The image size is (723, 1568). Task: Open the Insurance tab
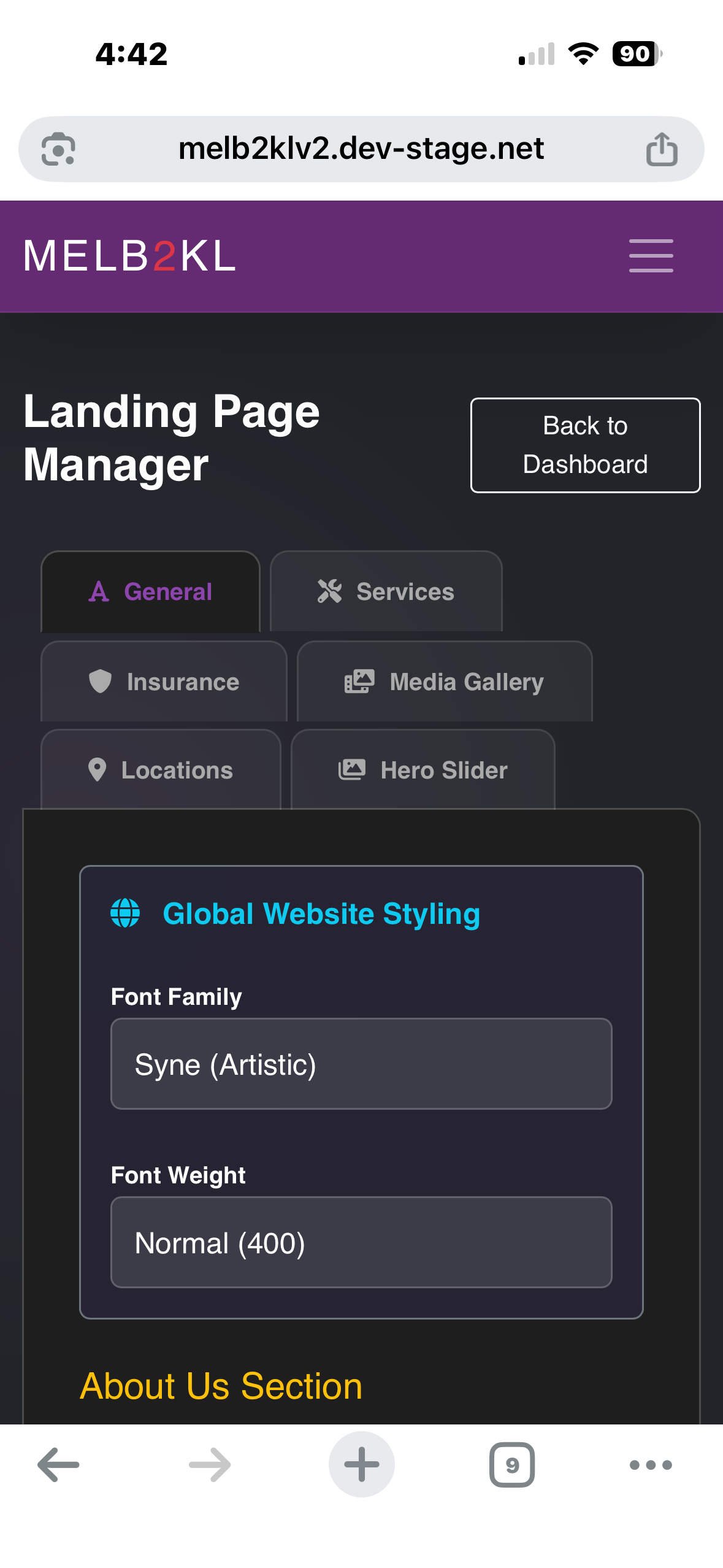click(x=164, y=682)
